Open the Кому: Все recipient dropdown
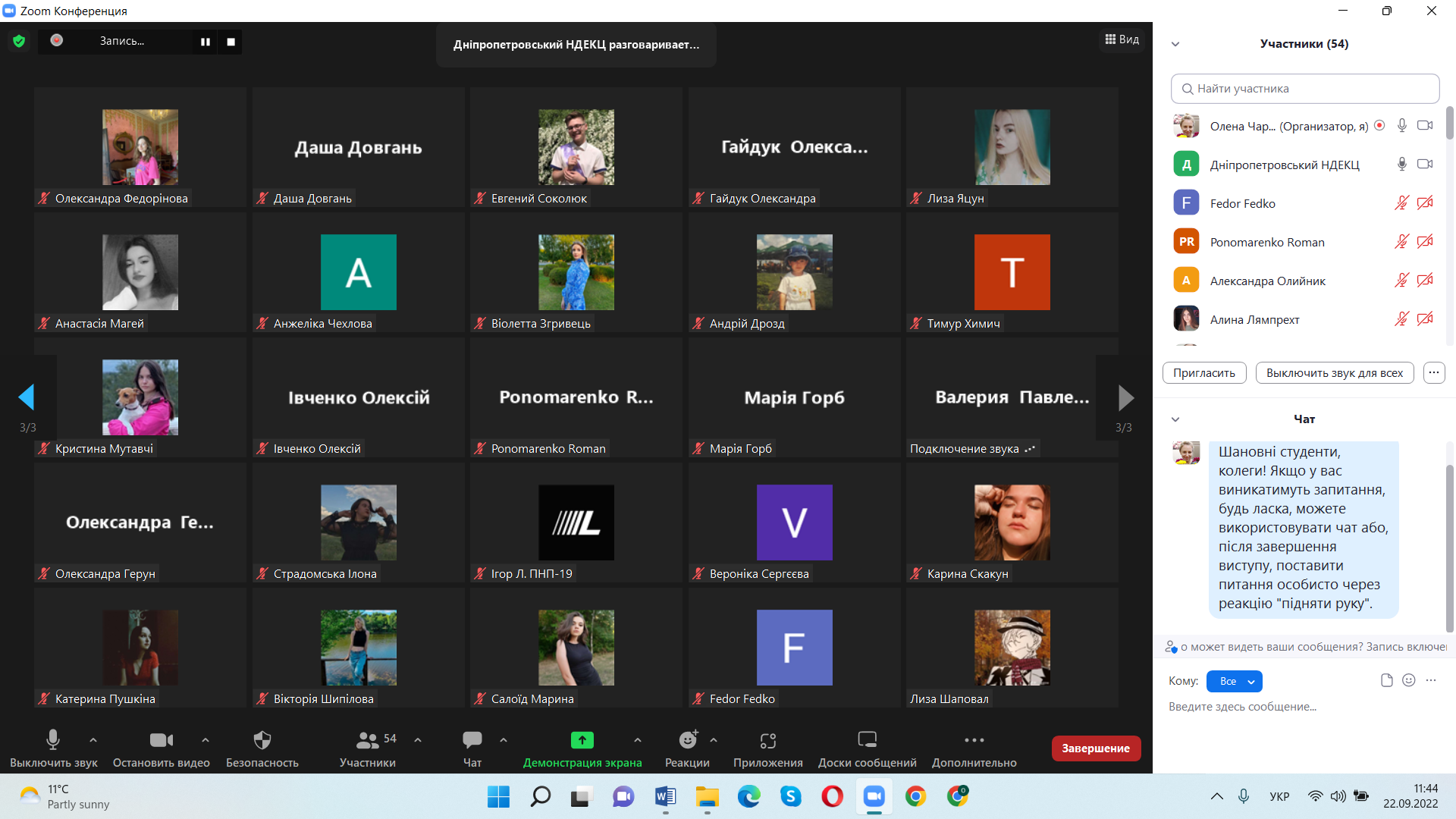Viewport: 1456px width, 819px height. (x=1234, y=681)
